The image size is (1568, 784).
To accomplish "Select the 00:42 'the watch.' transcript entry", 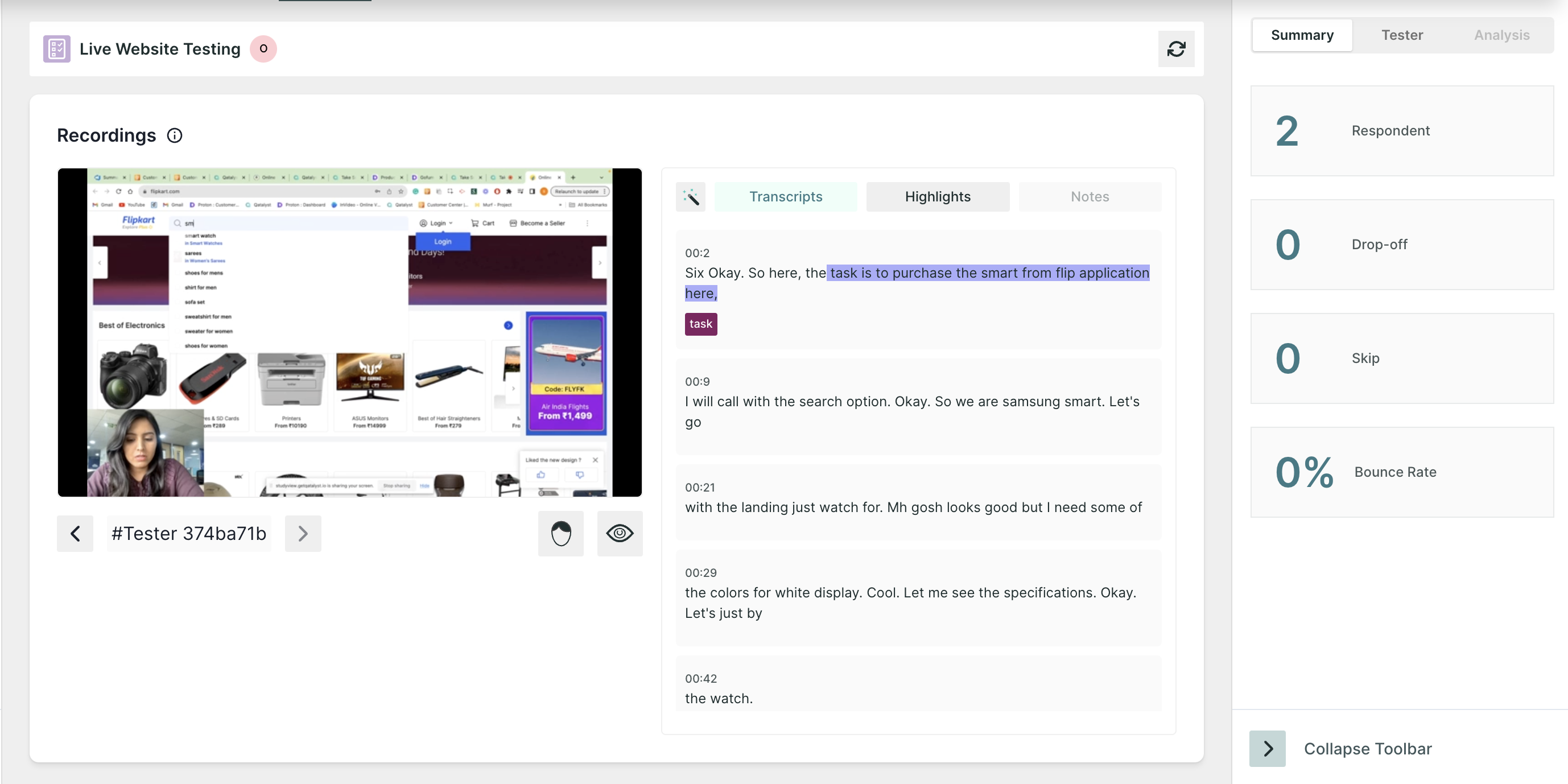I will pos(918,683).
